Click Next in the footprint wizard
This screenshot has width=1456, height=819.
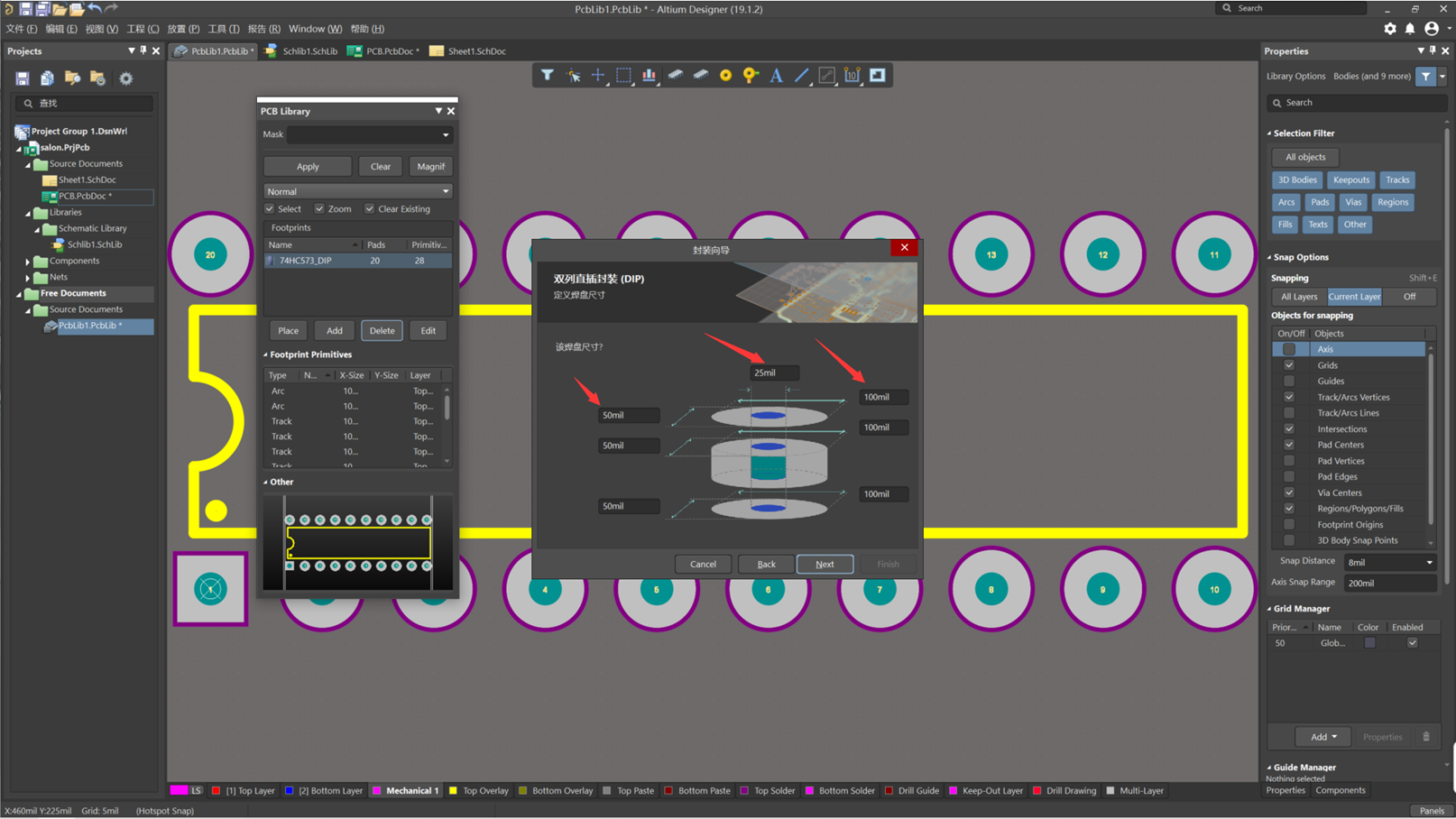(x=825, y=564)
